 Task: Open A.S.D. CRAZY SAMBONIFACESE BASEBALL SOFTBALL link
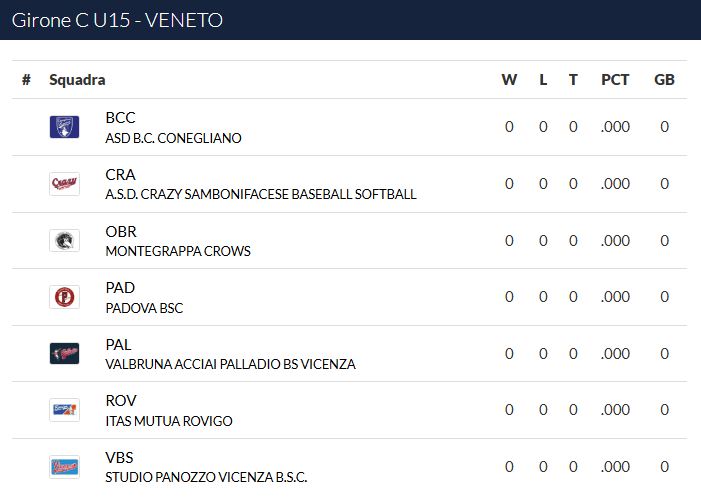tap(261, 194)
